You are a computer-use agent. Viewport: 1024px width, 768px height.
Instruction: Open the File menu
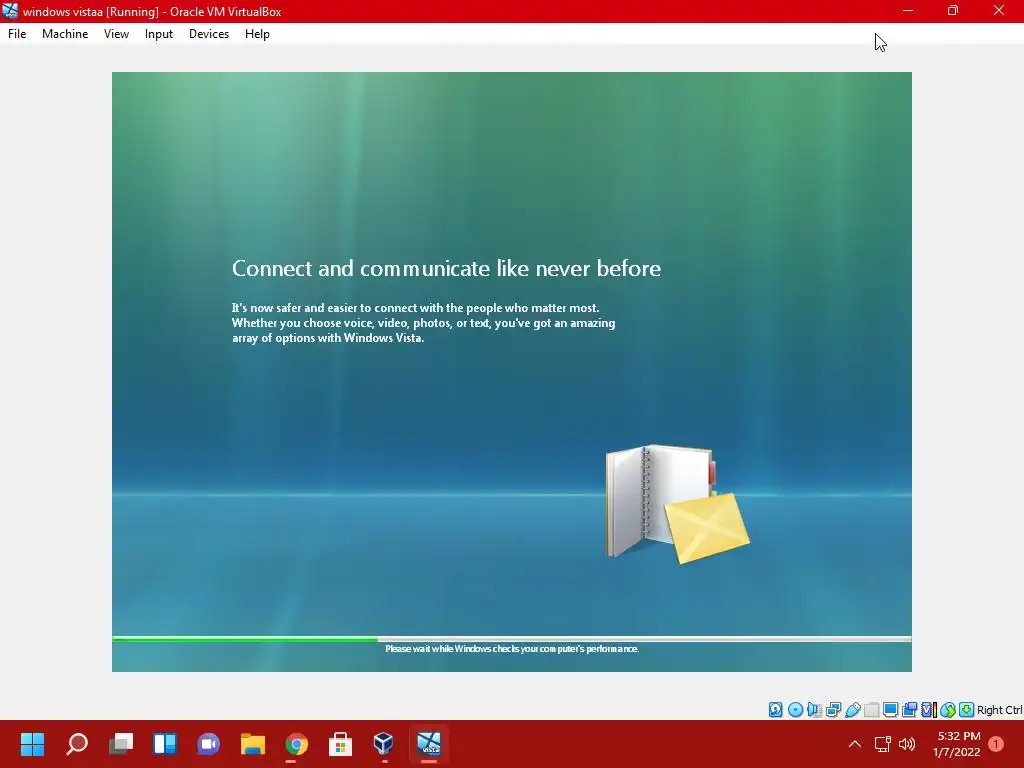click(17, 34)
